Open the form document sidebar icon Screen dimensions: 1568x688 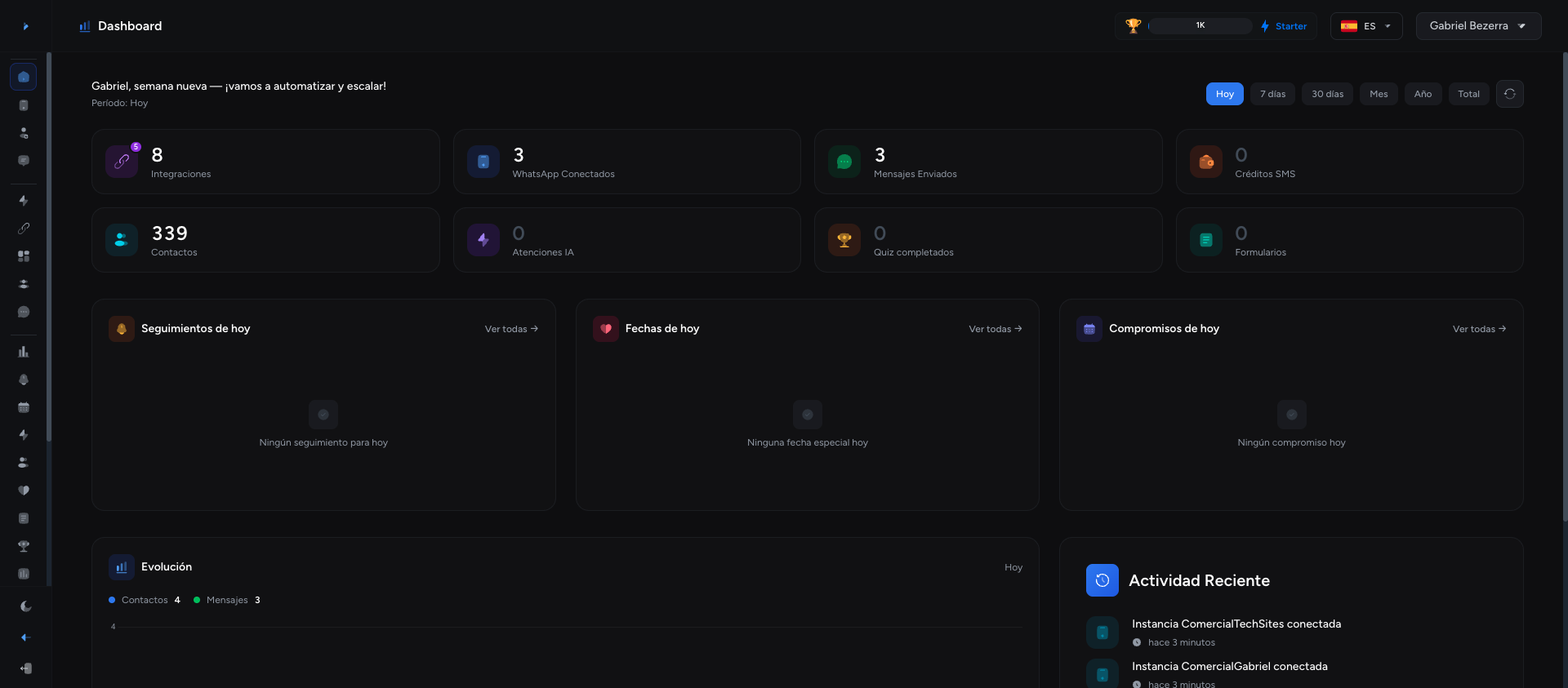click(24, 518)
